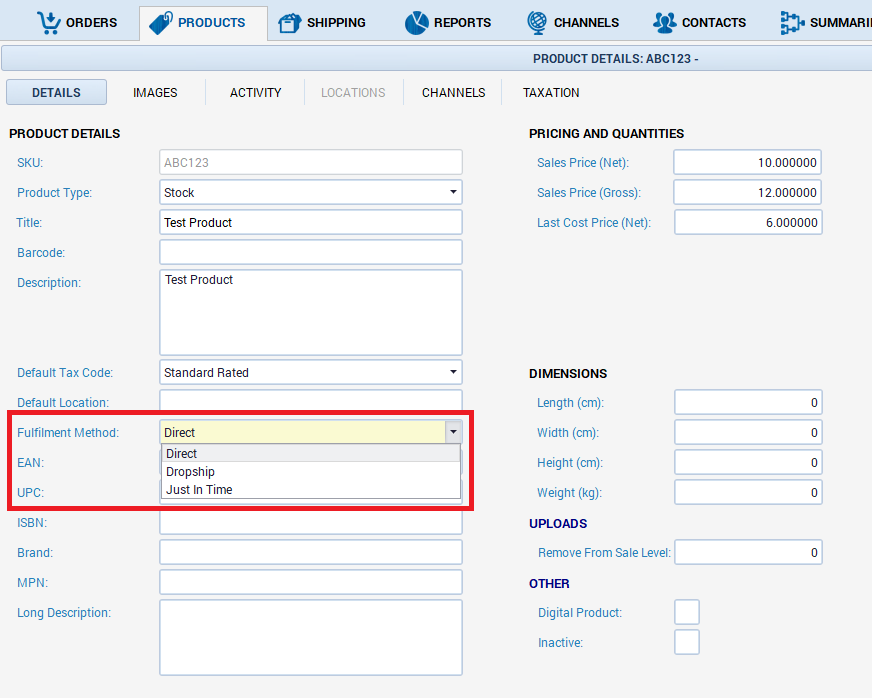Image resolution: width=872 pixels, height=698 pixels.
Task: Choose Dropship fulfilment method
Action: pos(311,472)
